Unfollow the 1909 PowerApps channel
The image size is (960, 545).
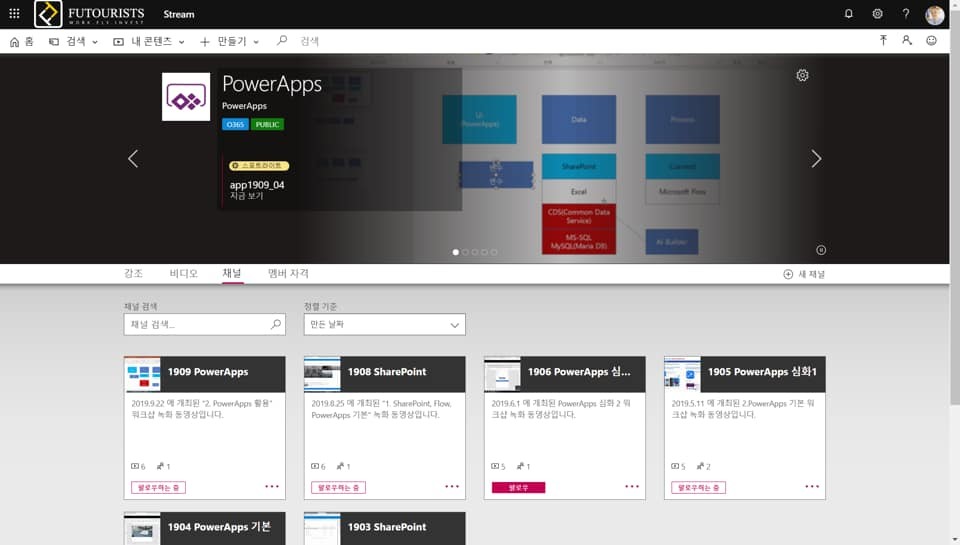click(x=158, y=487)
